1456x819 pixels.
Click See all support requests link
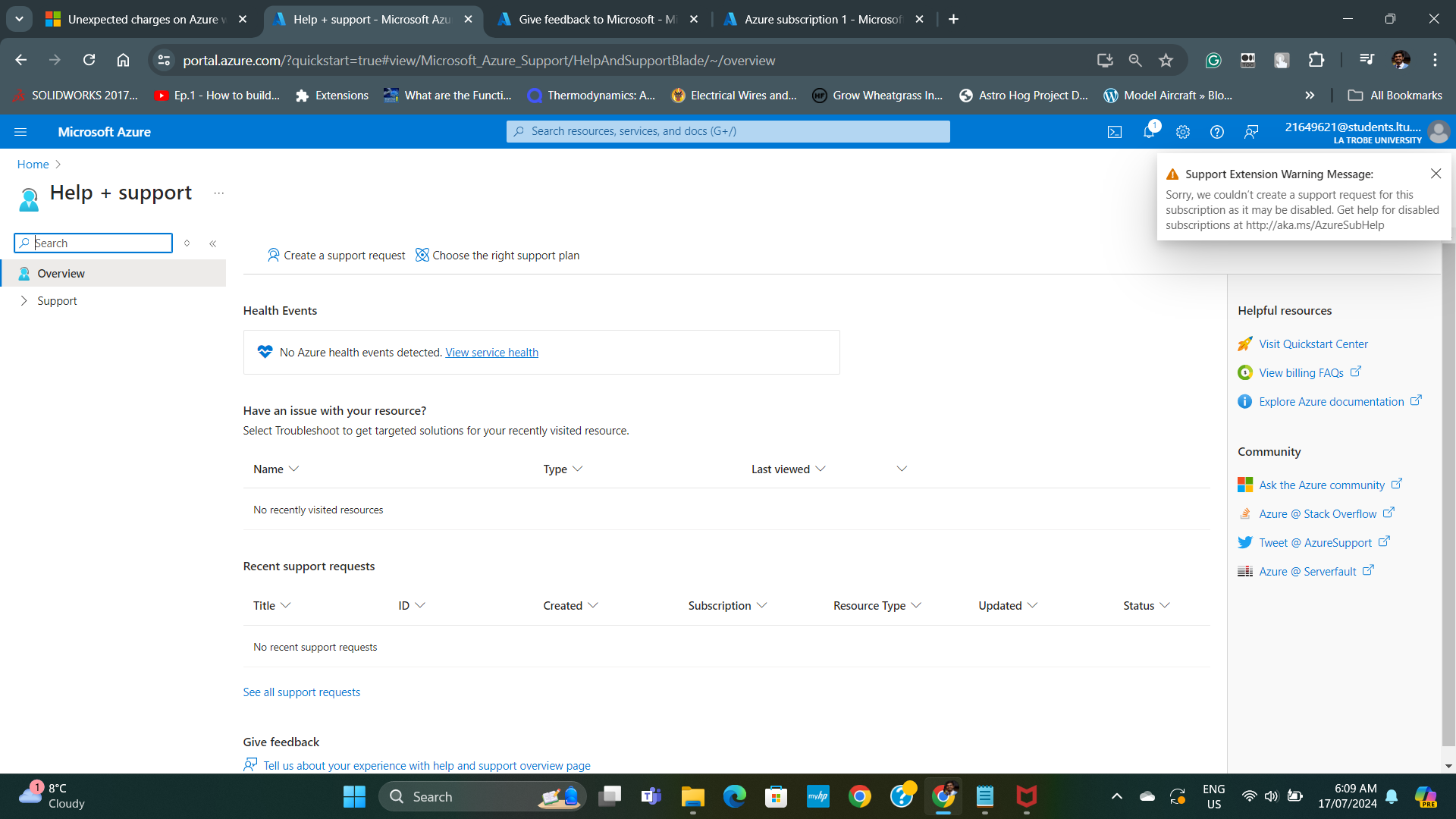click(301, 692)
